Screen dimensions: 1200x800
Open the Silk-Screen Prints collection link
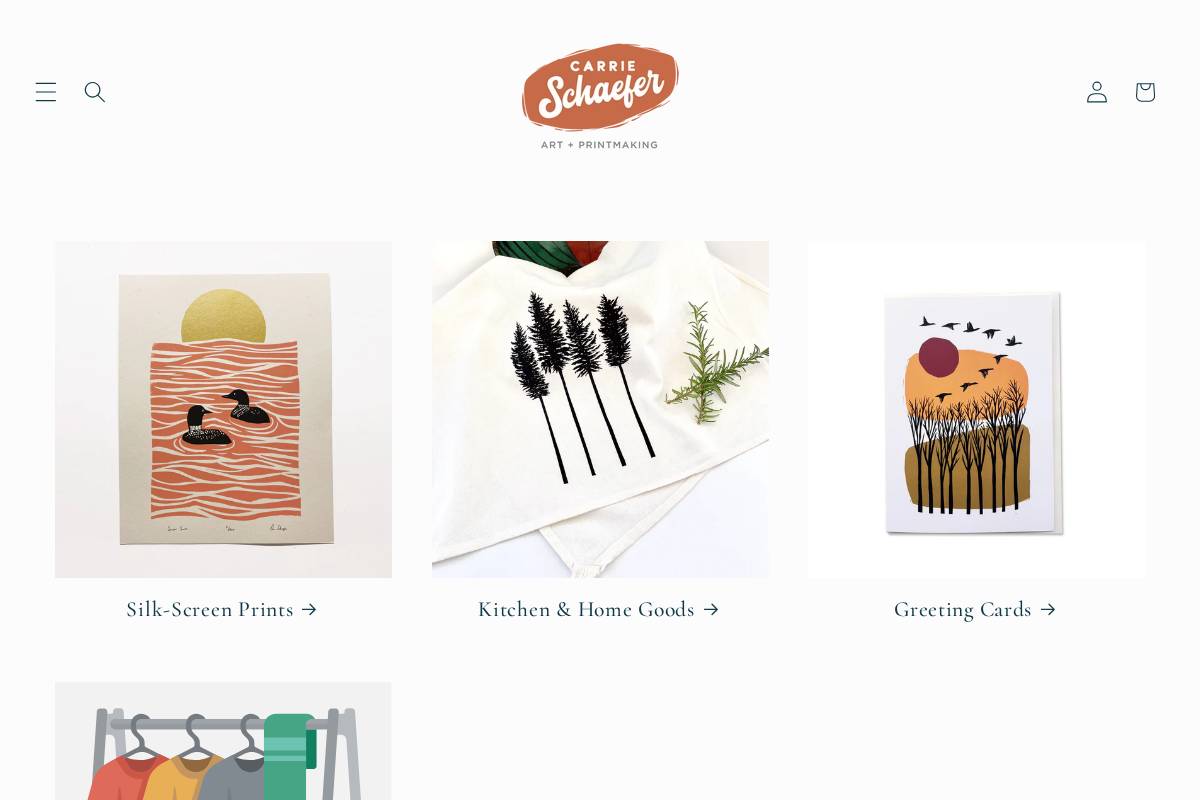[x=222, y=609]
